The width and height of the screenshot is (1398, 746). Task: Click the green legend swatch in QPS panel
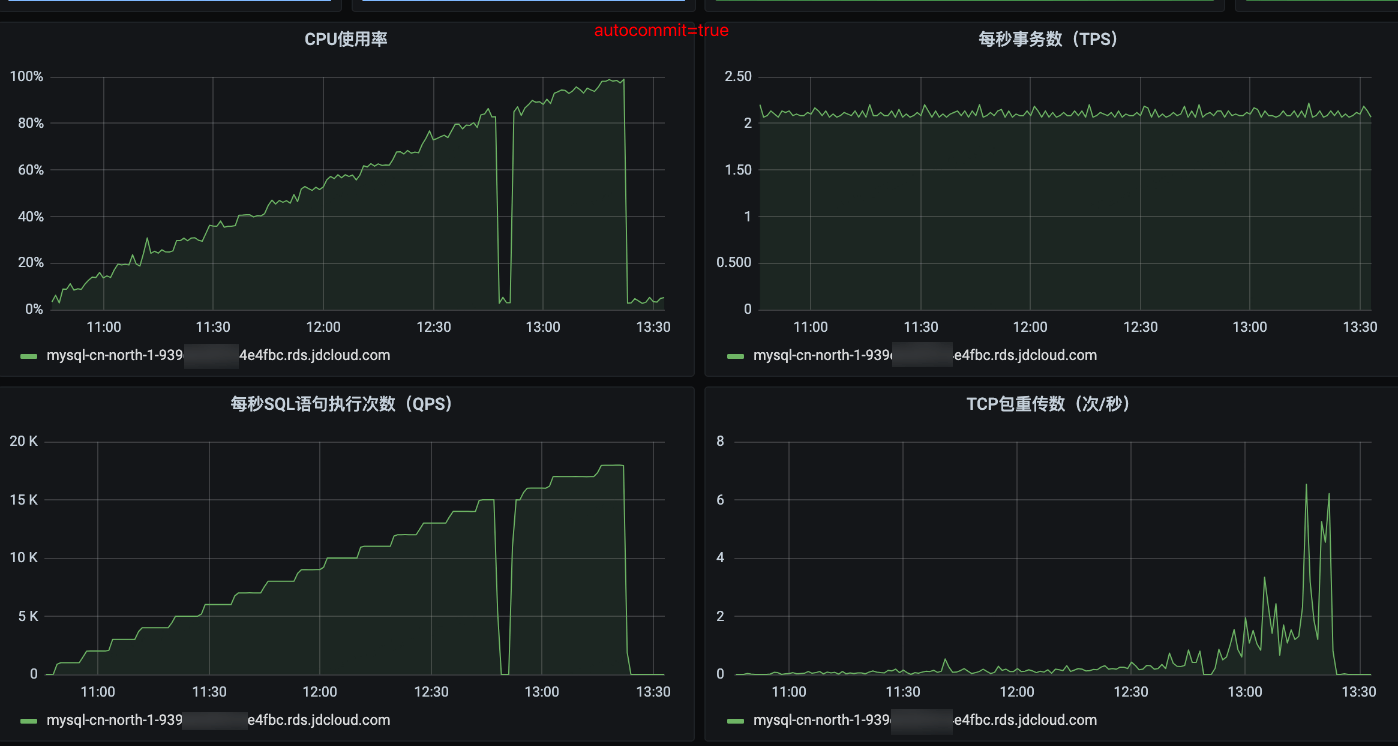coord(28,721)
